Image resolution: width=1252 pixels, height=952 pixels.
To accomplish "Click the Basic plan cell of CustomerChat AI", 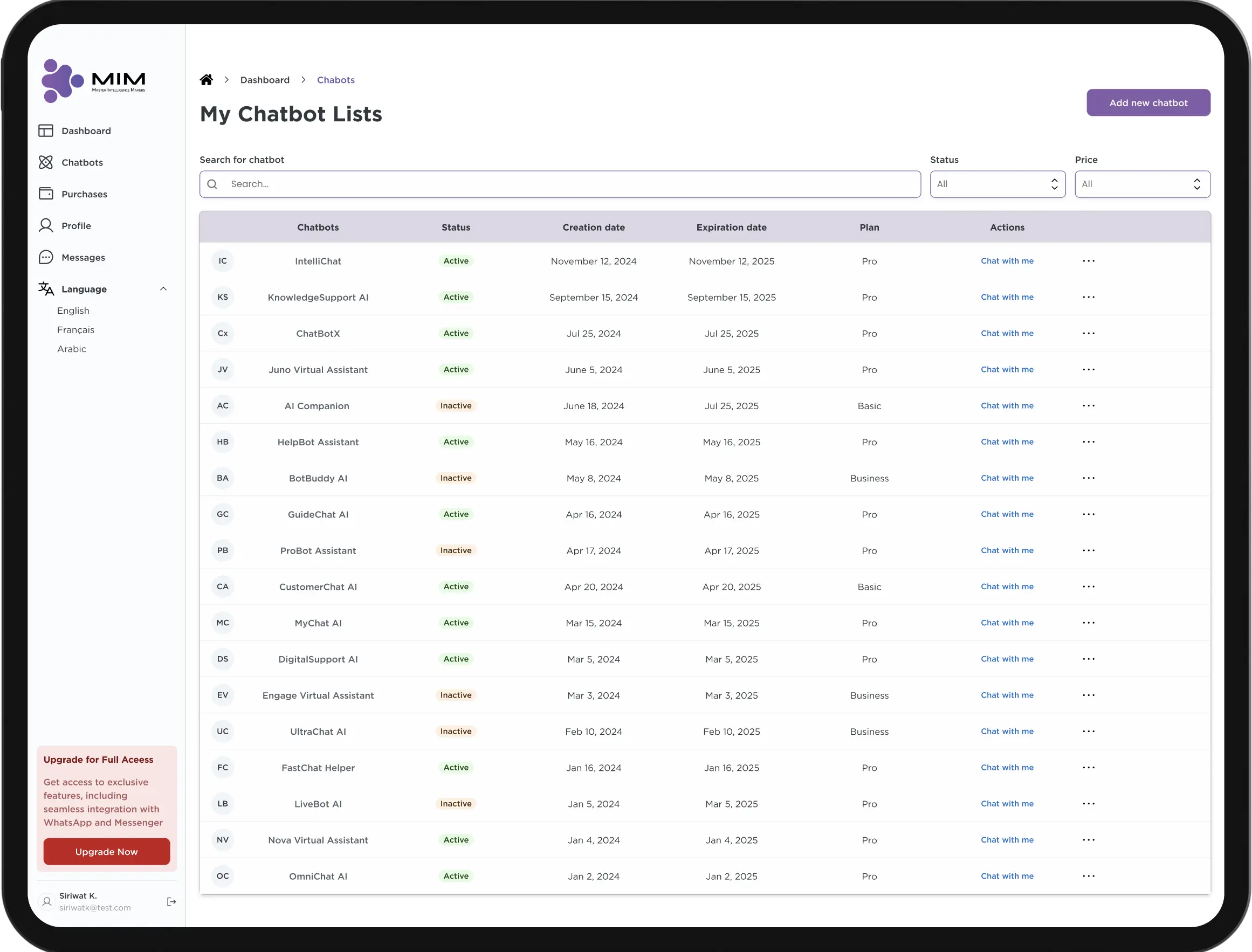I will (x=869, y=587).
